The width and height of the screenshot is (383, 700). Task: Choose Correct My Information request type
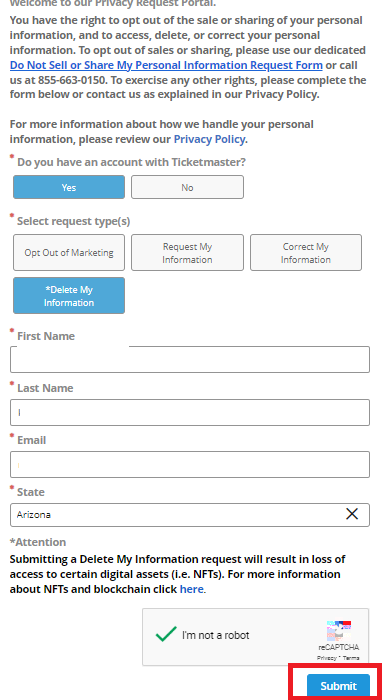(306, 253)
